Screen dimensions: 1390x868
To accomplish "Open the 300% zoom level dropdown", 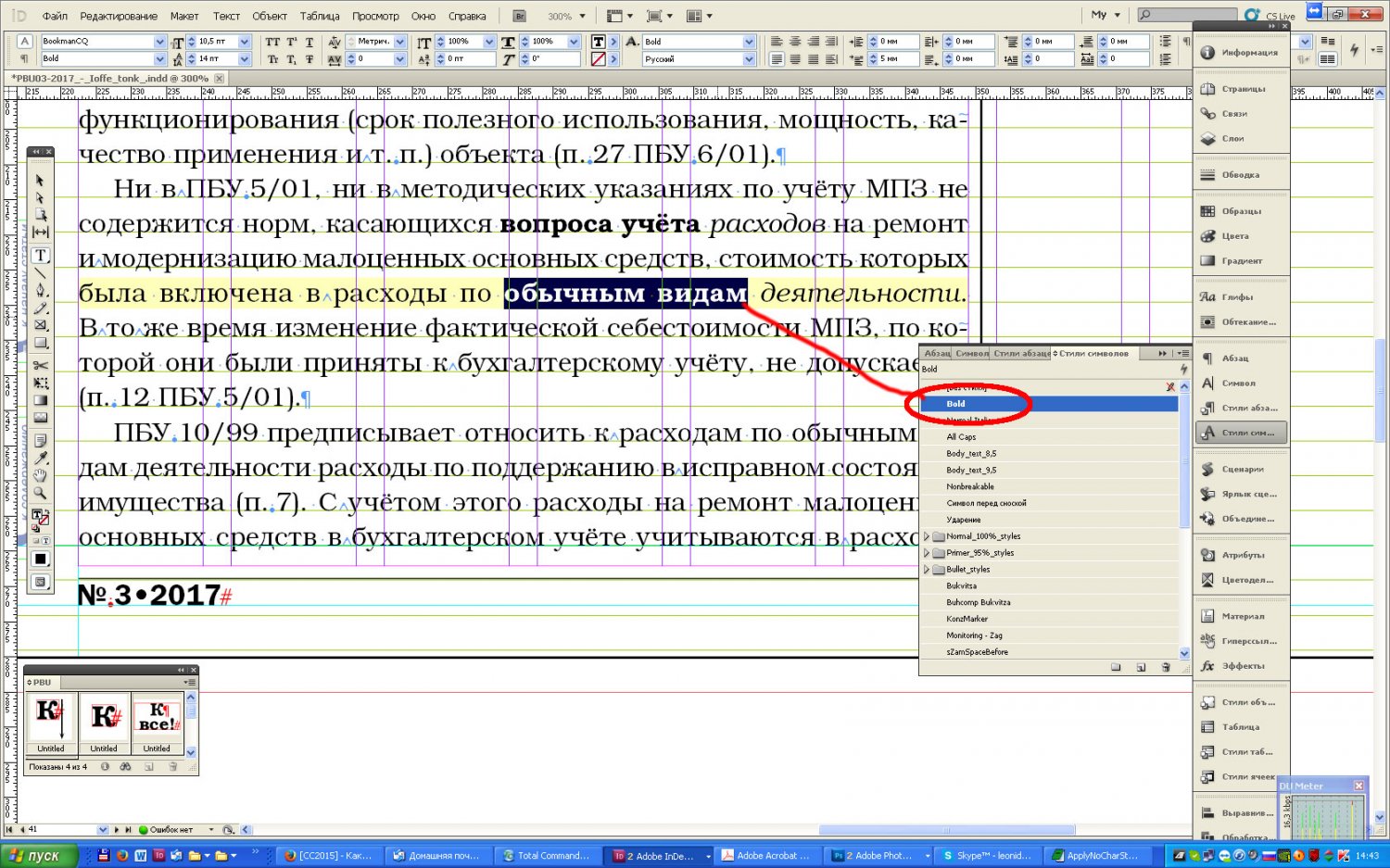I will [x=582, y=16].
